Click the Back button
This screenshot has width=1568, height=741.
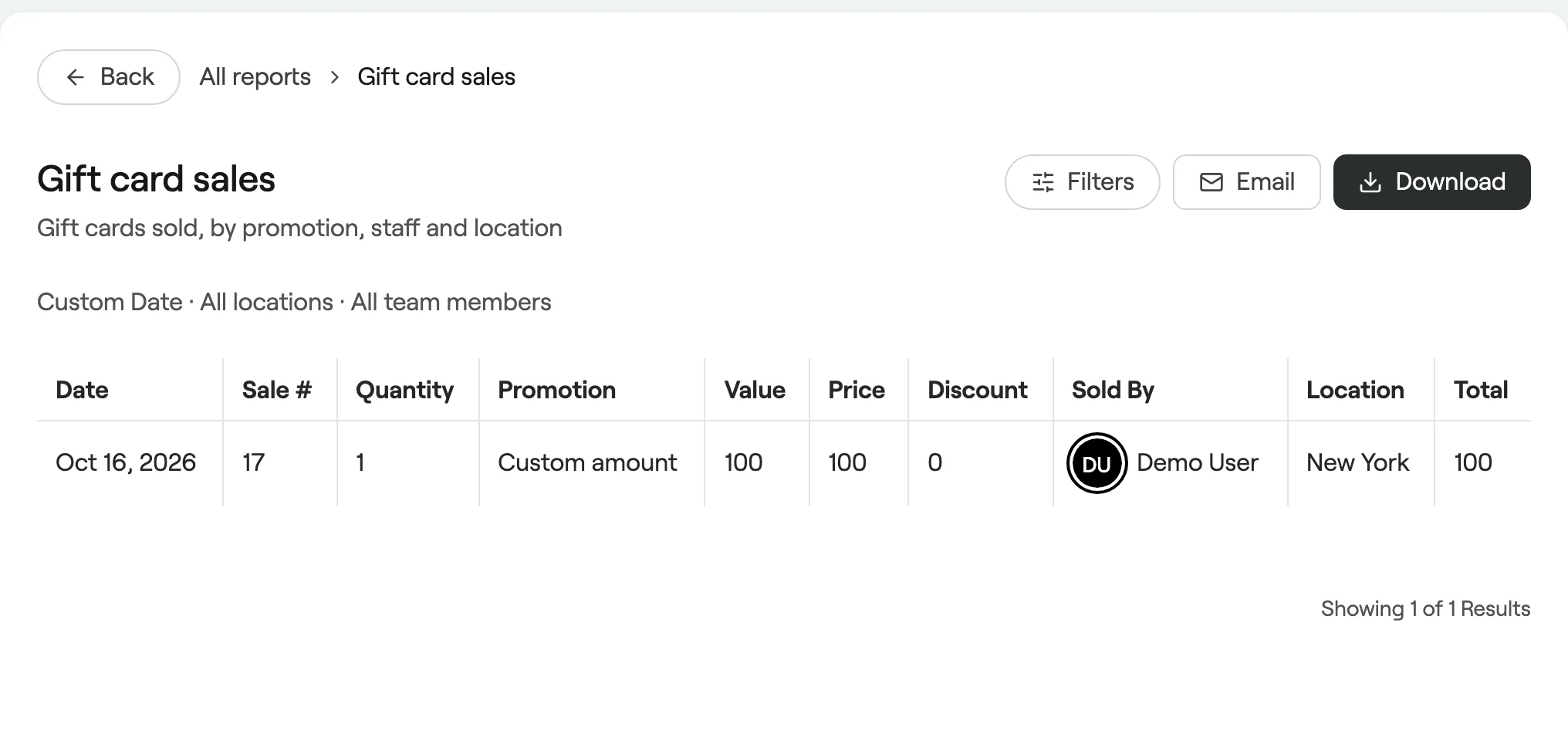pos(109,77)
